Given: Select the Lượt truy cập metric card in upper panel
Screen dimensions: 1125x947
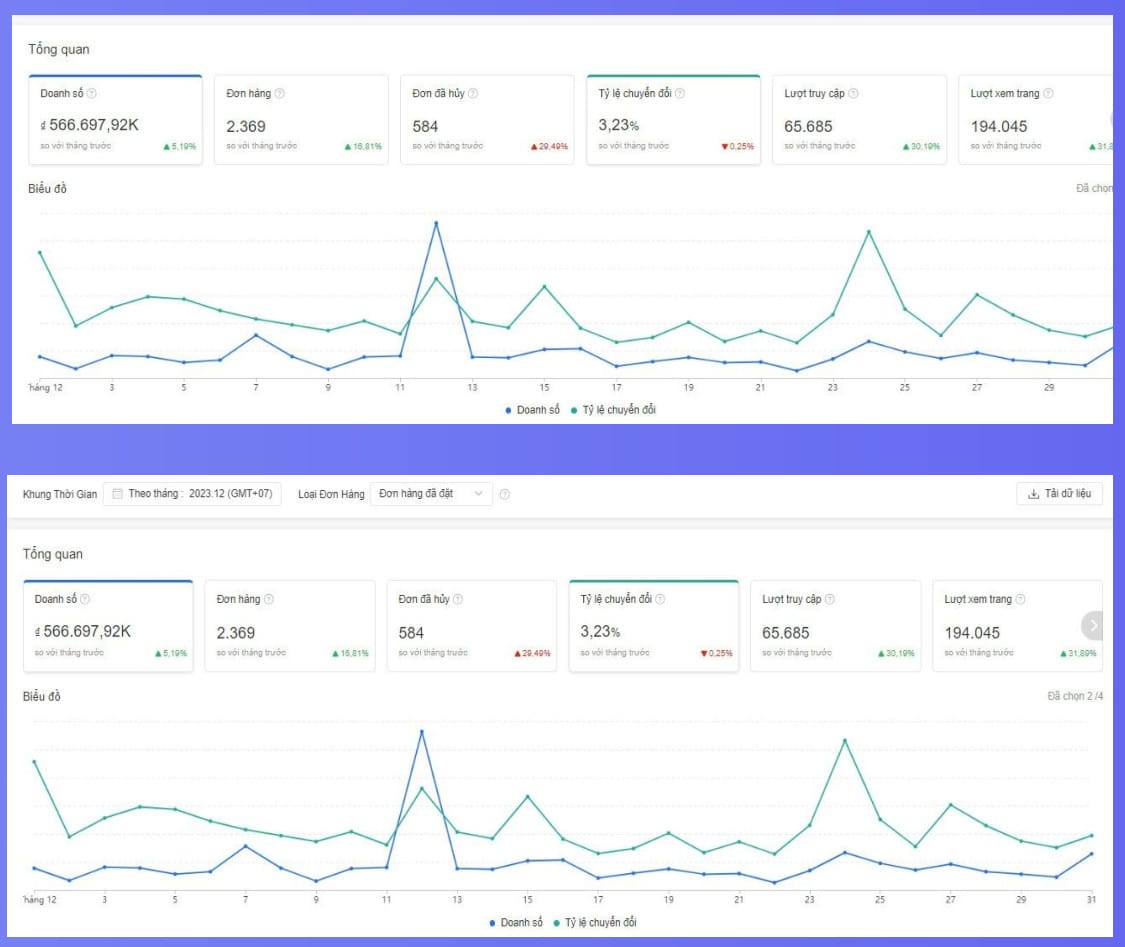Looking at the screenshot, I should point(858,120).
